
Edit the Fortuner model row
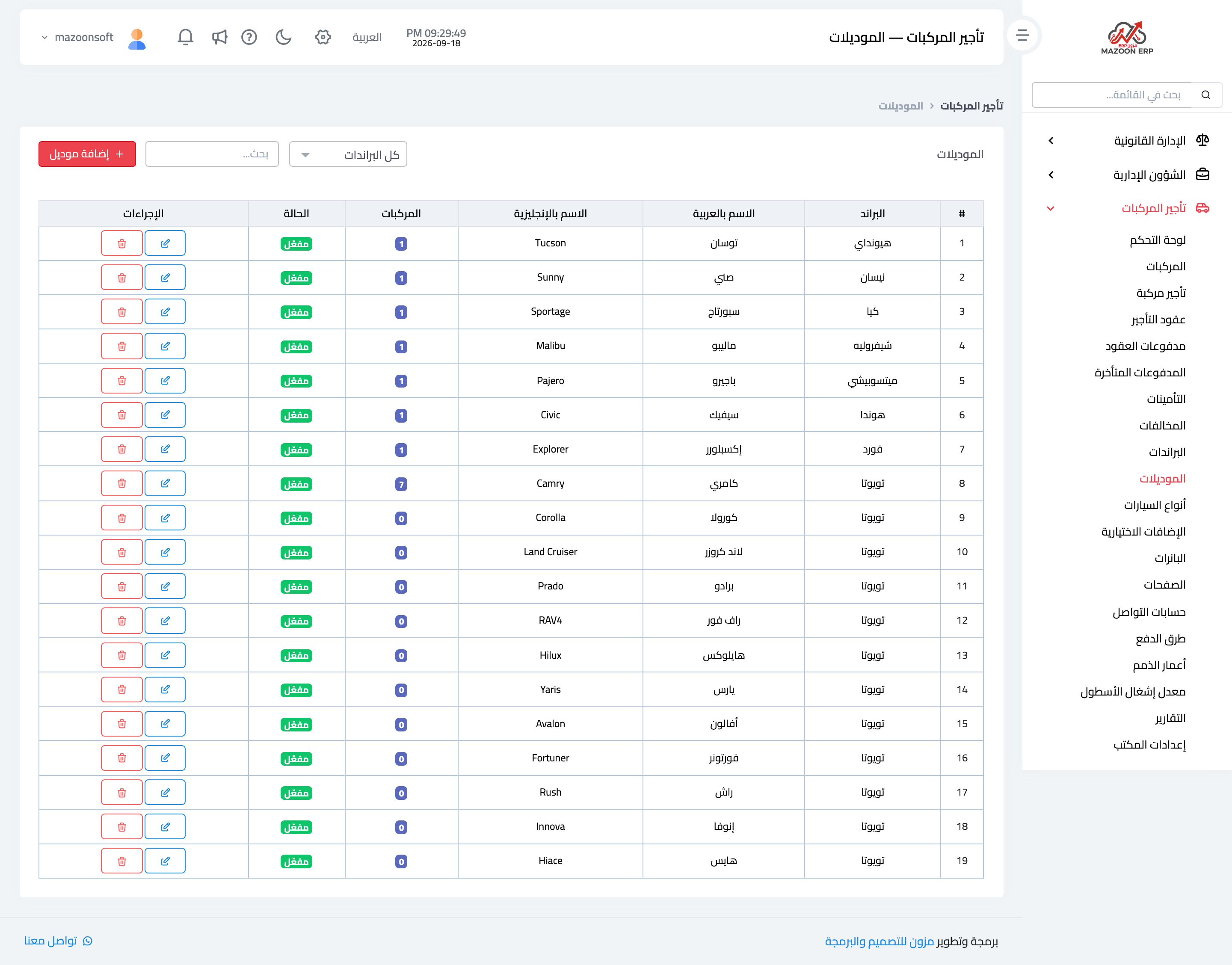pyautogui.click(x=165, y=758)
